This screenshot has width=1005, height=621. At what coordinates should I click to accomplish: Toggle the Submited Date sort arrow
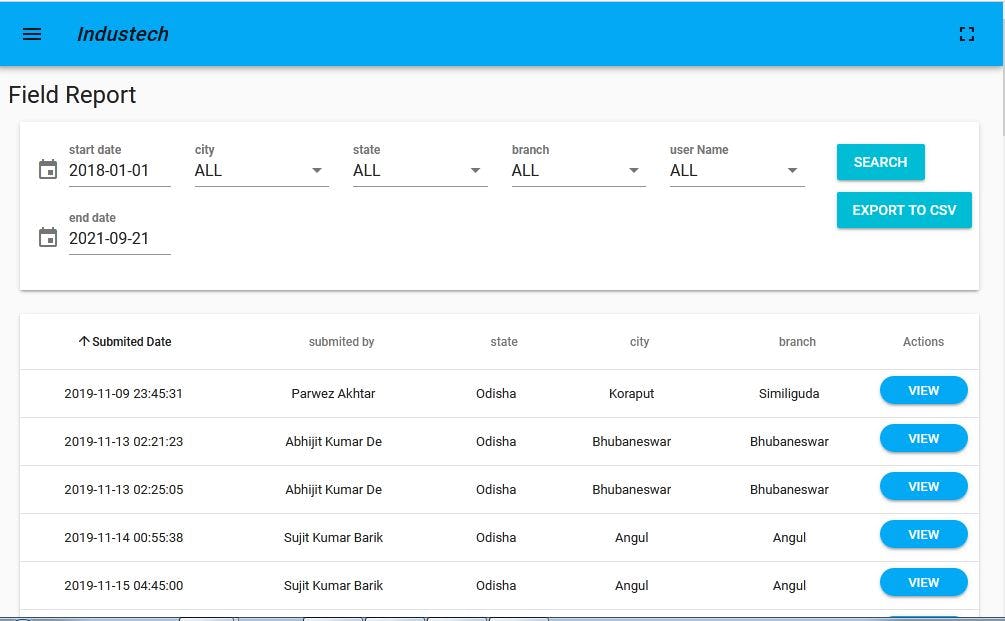coord(84,341)
